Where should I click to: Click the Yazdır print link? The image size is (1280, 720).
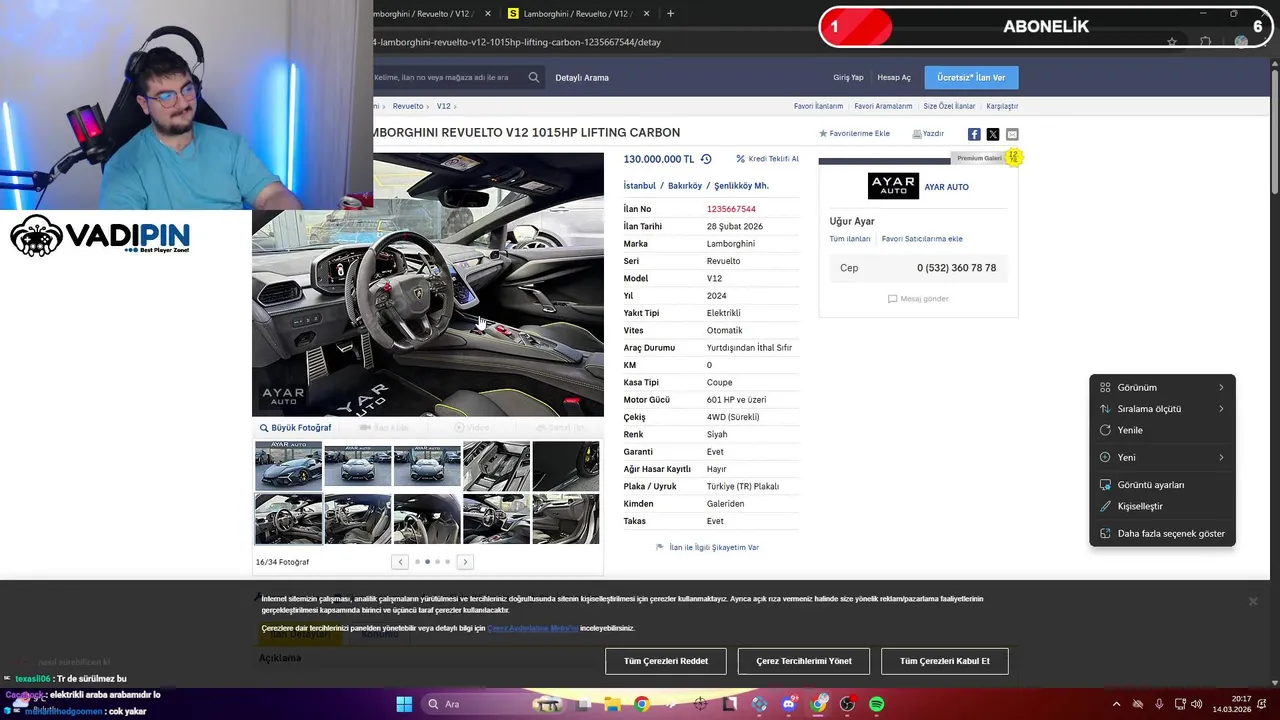point(928,133)
